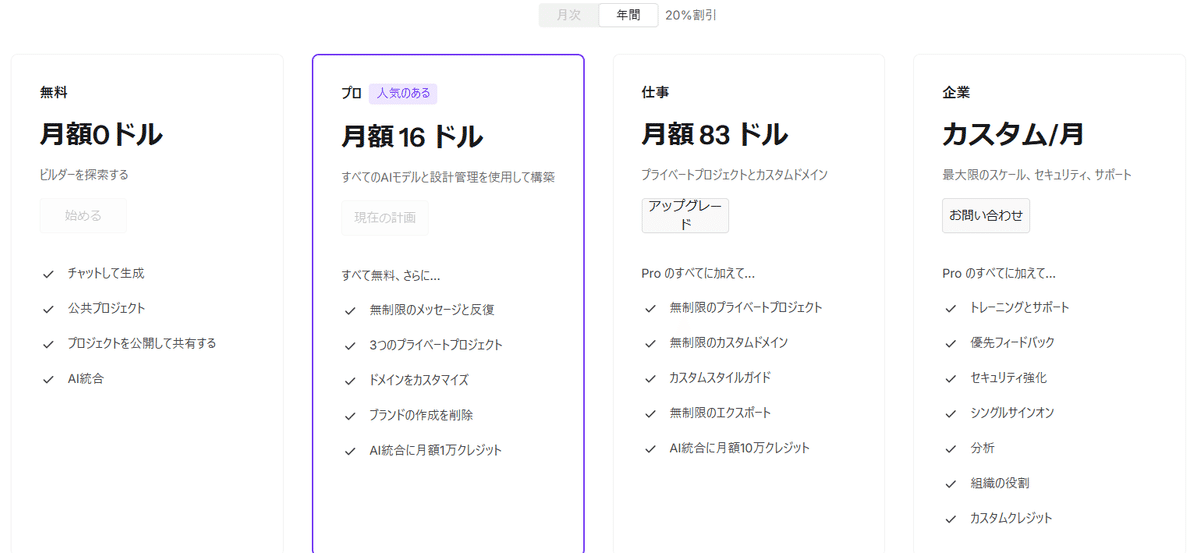The width and height of the screenshot is (1200, 553).
Task: Click the 始める button in free plan
Action: click(83, 215)
